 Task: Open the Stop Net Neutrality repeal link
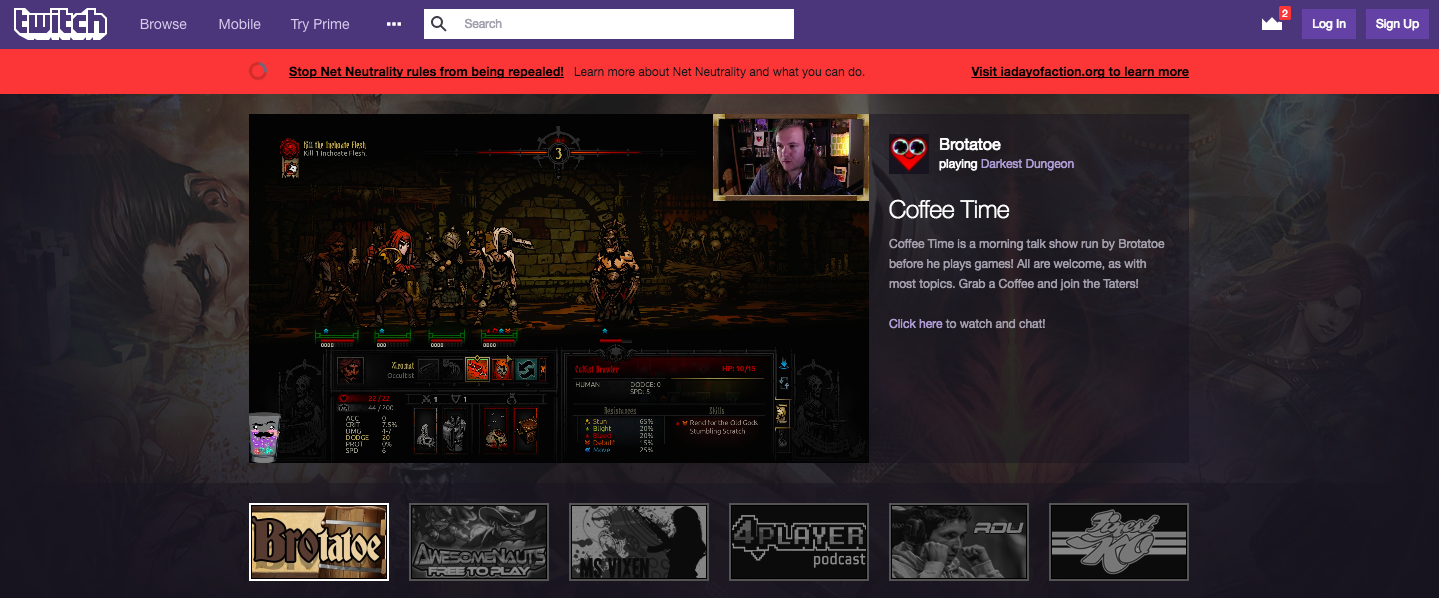coord(426,72)
